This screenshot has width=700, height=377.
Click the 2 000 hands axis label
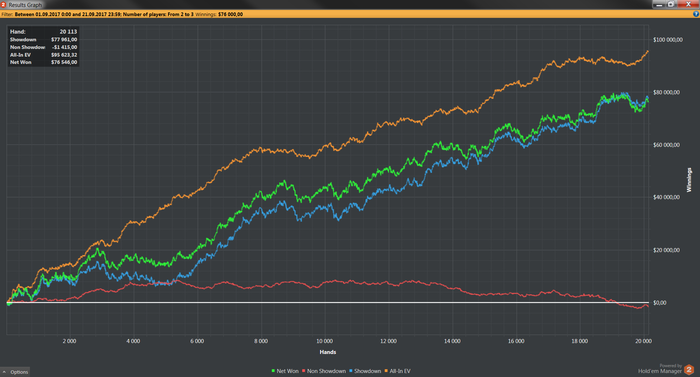pos(69,341)
